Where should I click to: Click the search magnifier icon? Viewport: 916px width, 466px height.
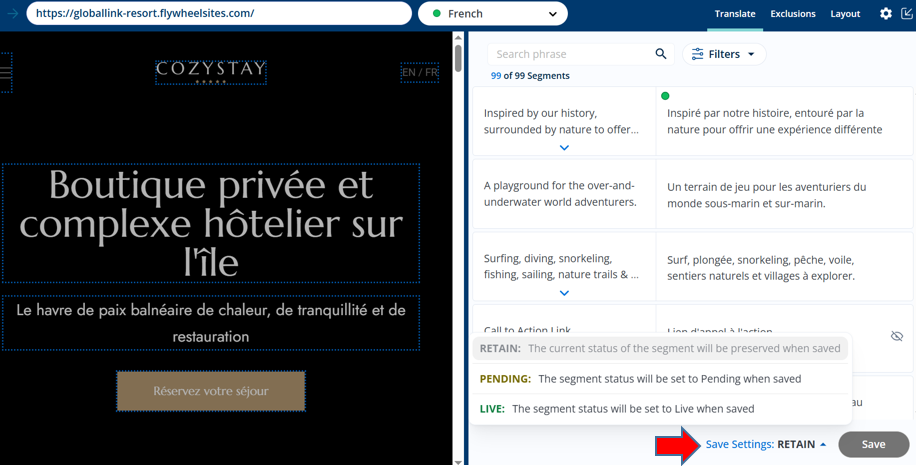coord(660,54)
